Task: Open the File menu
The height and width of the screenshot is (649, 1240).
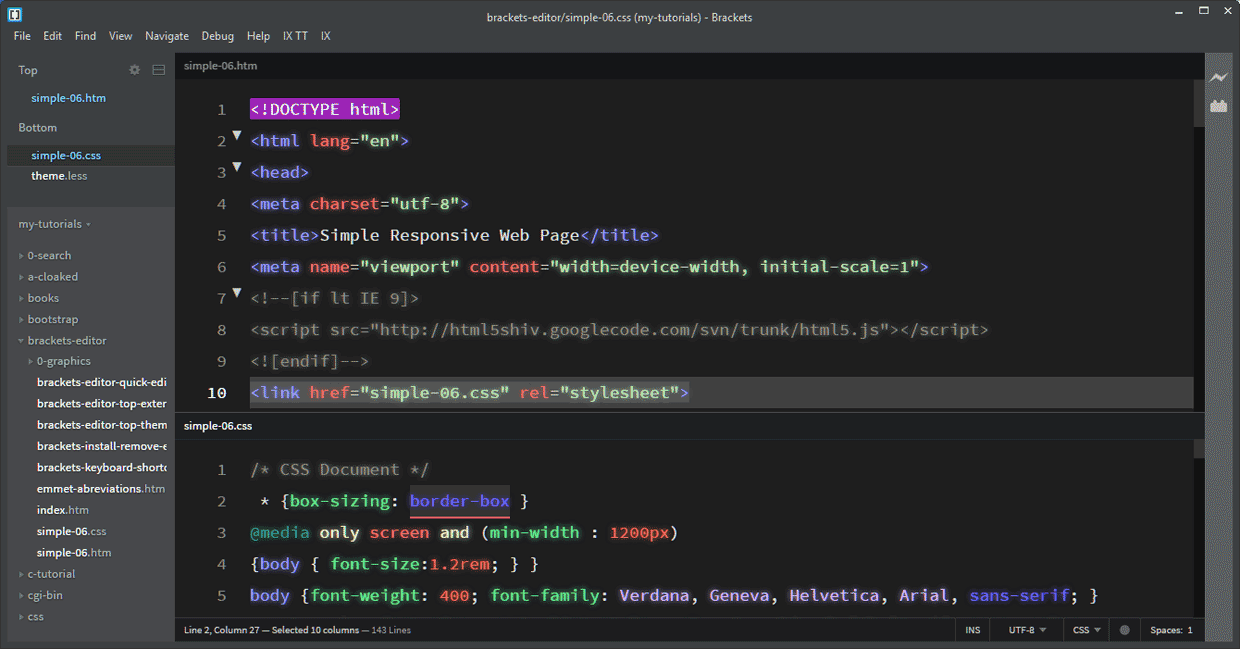Action: click(22, 36)
